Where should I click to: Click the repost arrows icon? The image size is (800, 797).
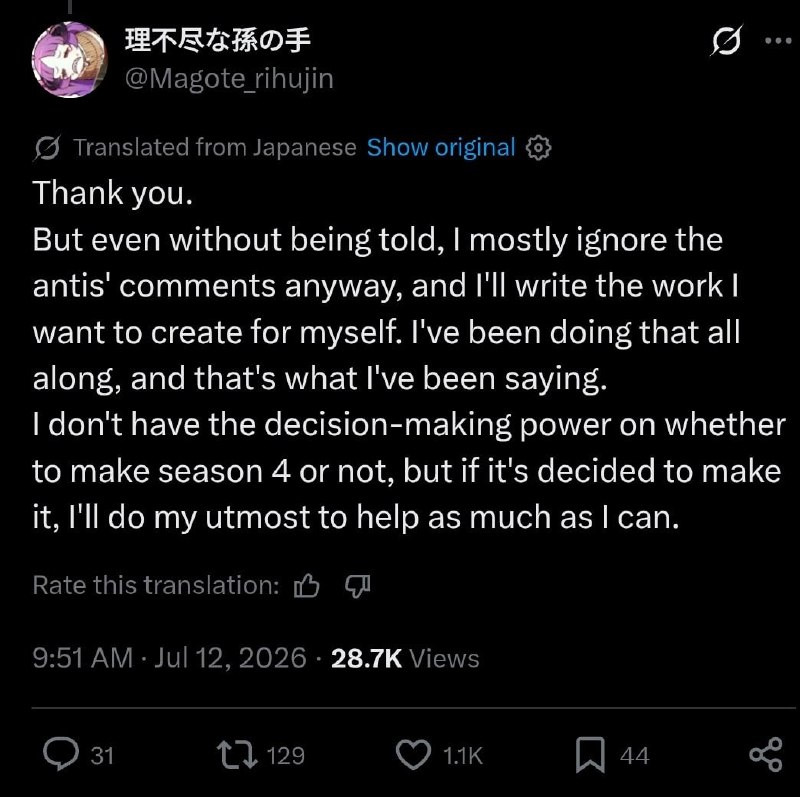(x=237, y=755)
